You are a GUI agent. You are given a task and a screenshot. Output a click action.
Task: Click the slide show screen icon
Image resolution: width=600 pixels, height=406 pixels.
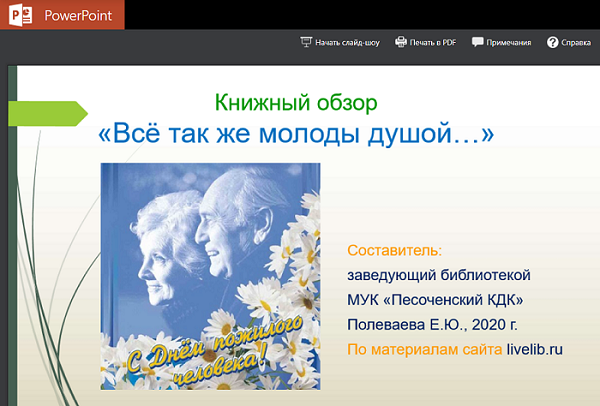(306, 42)
